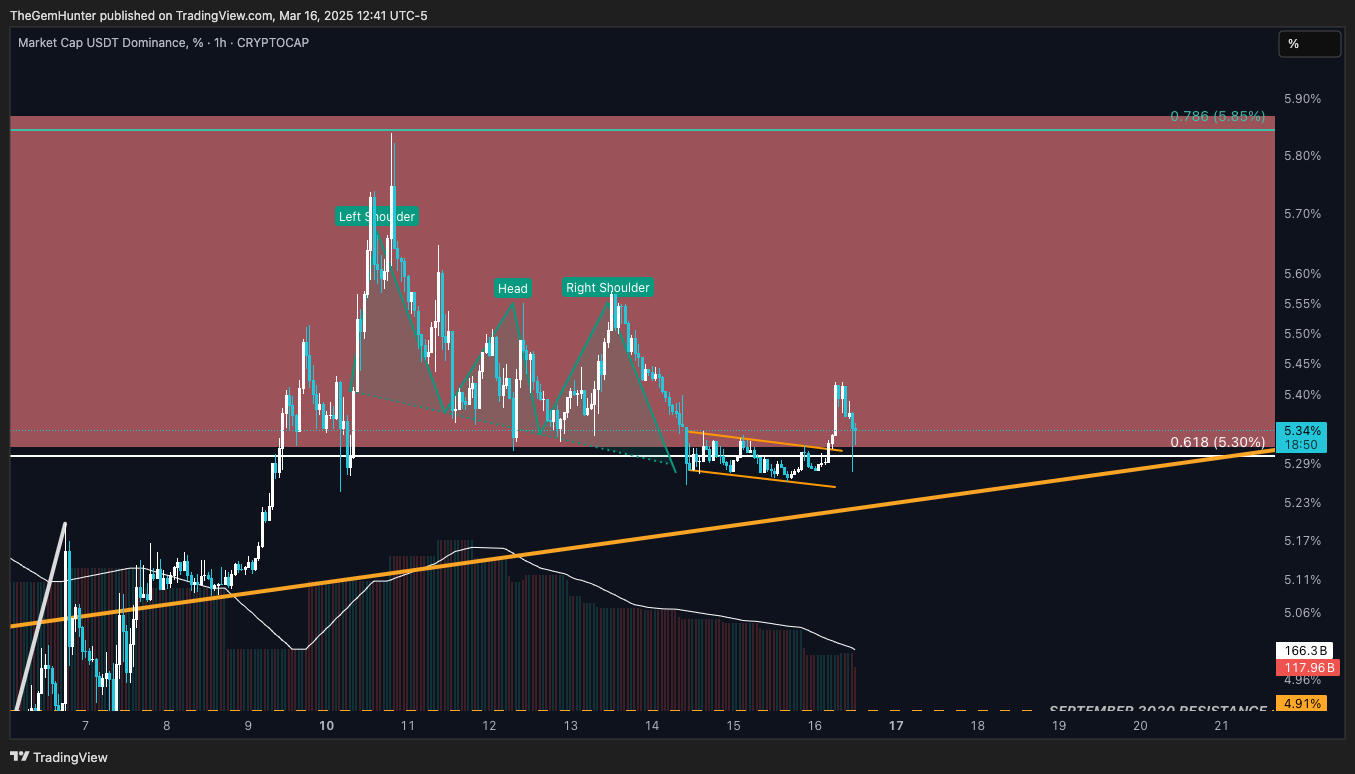Click bold date 10 on the time axis
Image resolution: width=1355 pixels, height=774 pixels.
pos(326,725)
